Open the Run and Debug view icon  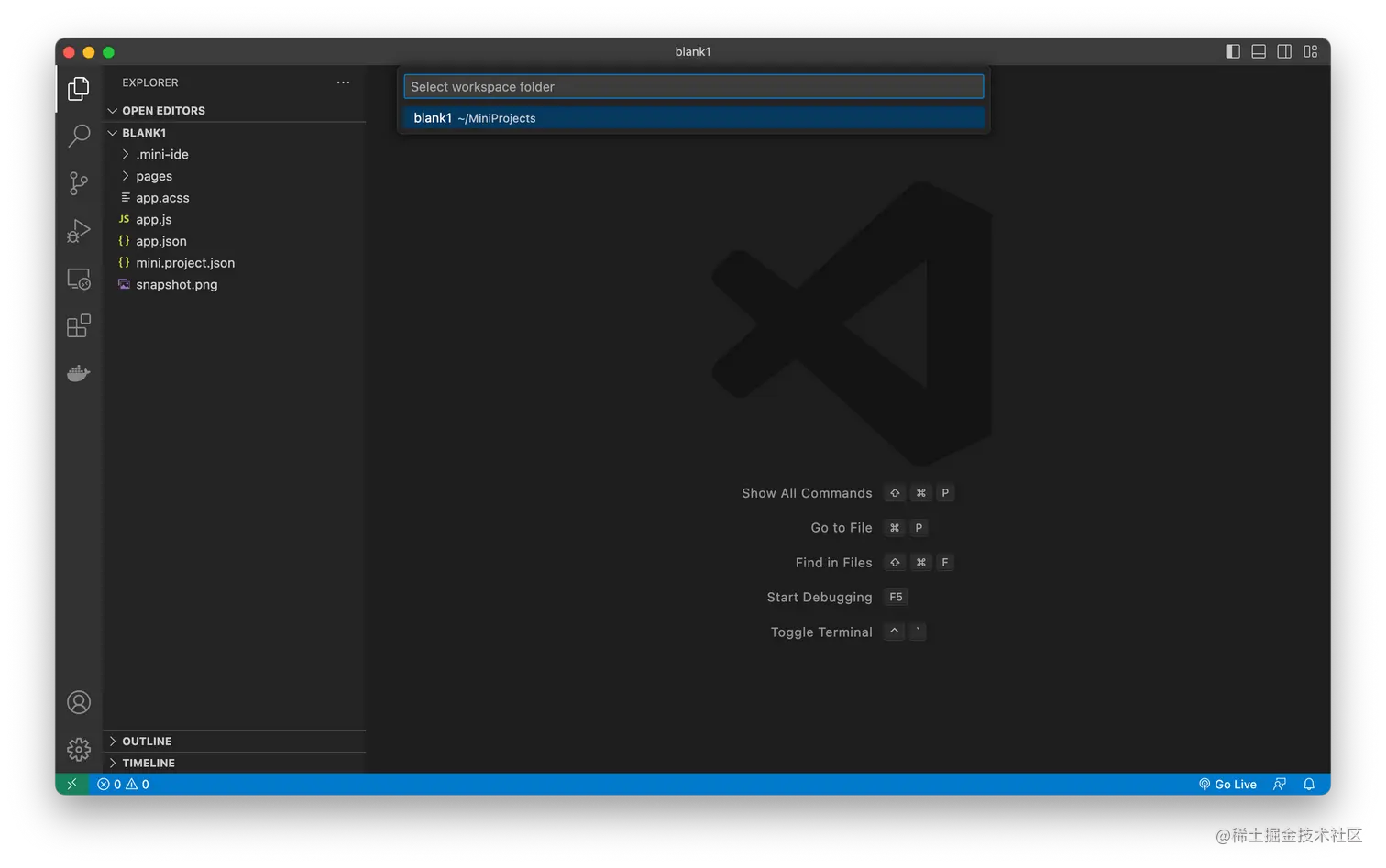pos(79,231)
